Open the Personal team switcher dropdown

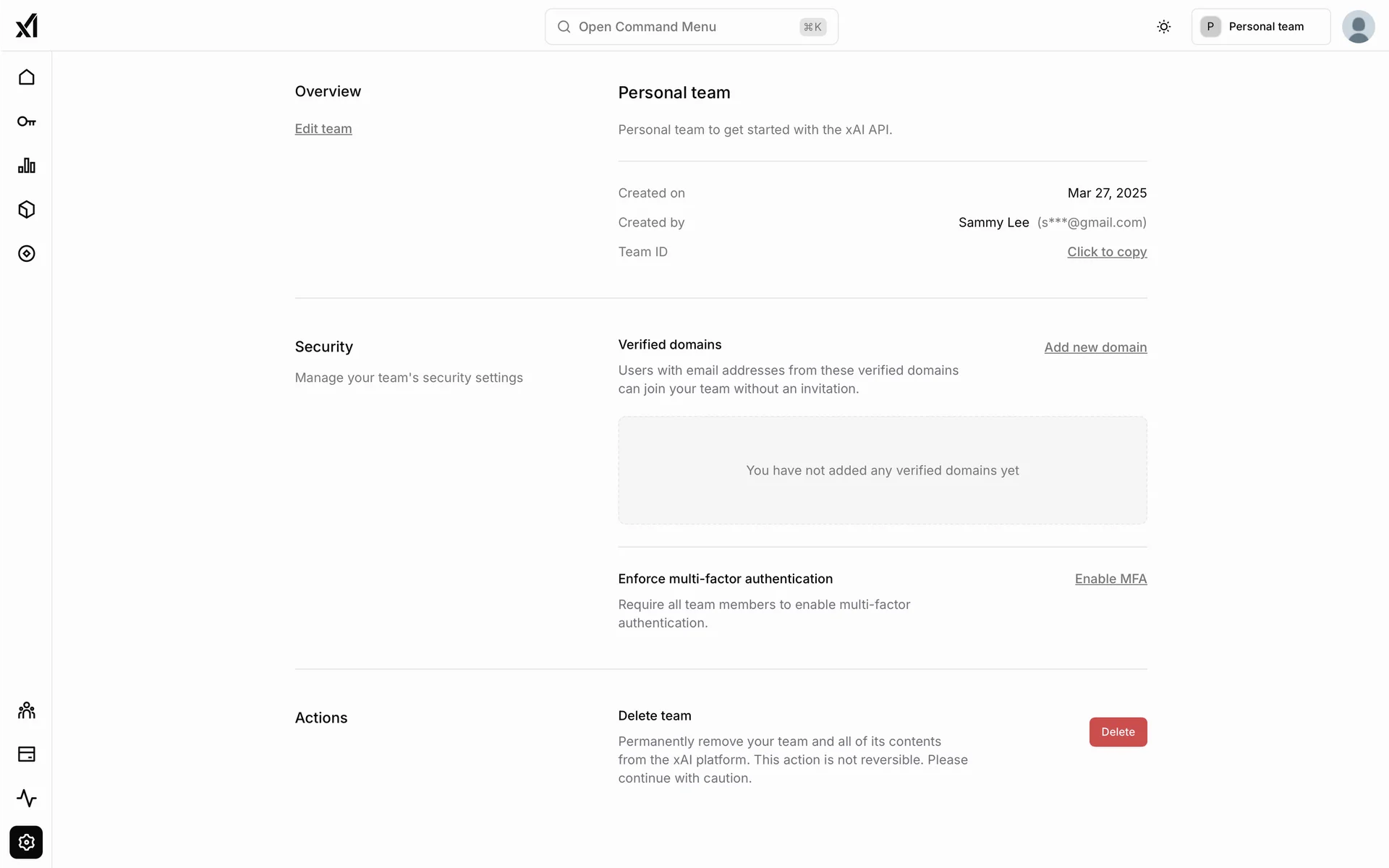1260,27
